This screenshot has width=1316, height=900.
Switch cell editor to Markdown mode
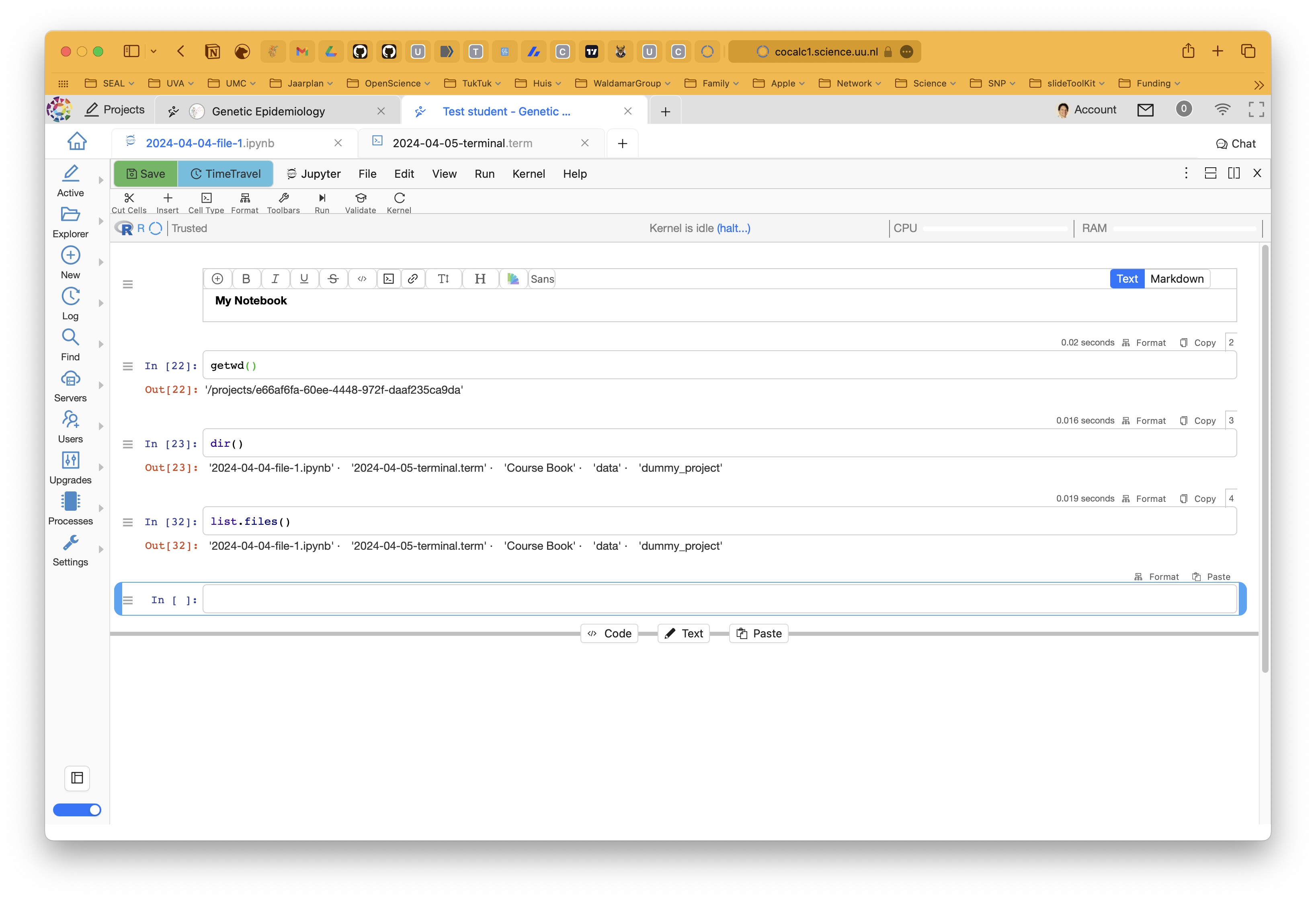tap(1177, 279)
